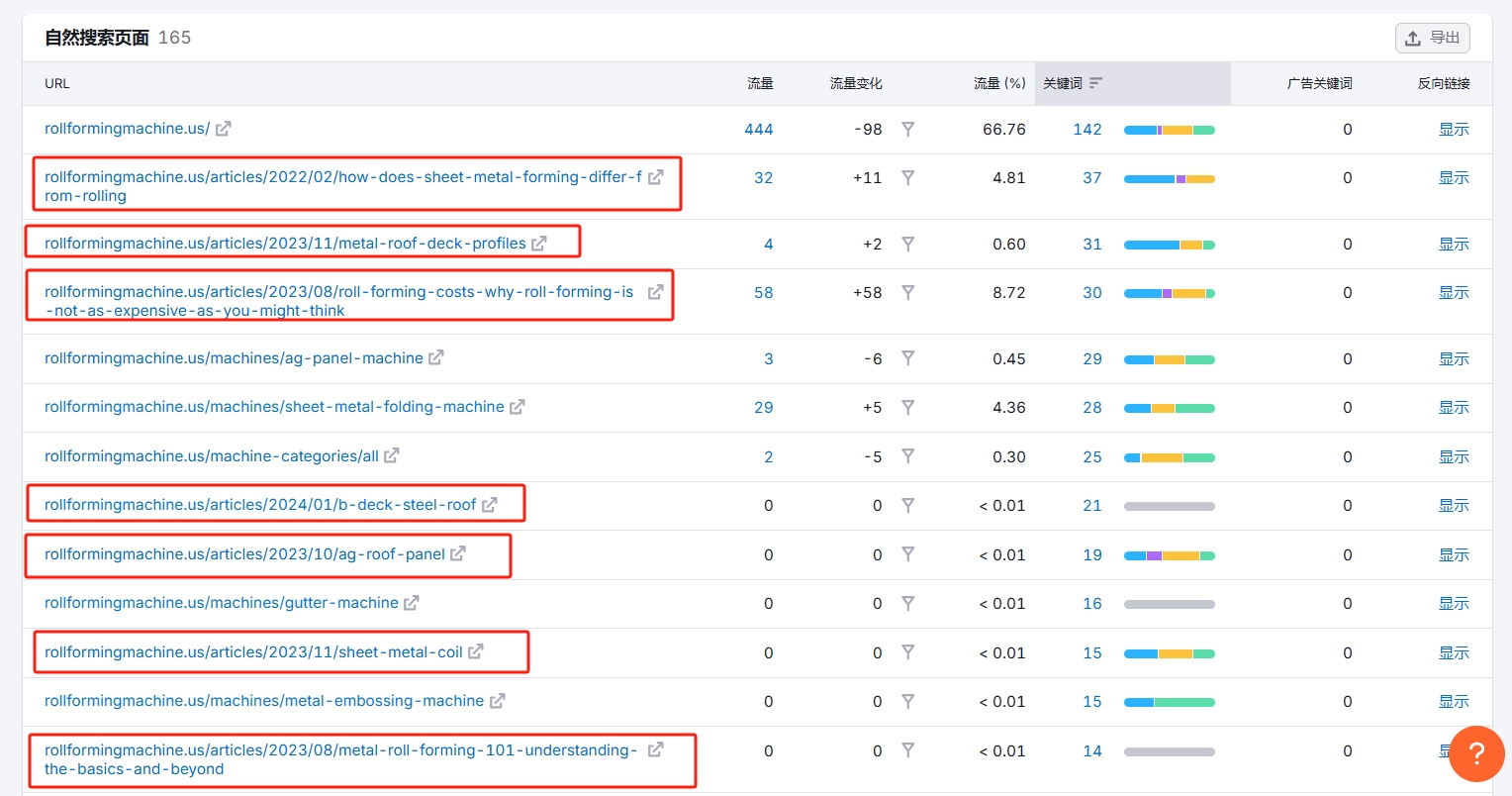Image resolution: width=1512 pixels, height=796 pixels.
Task: Open the orange help question mark button
Action: click(1476, 753)
